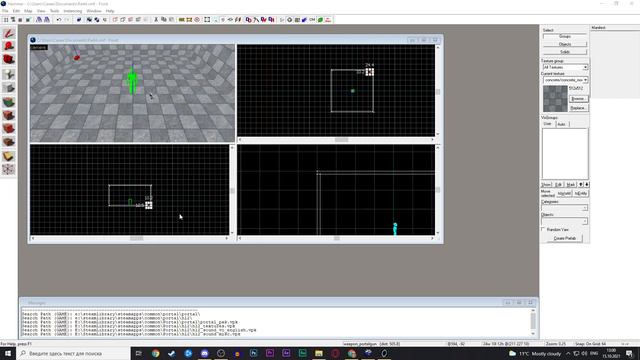Click the Copy toolbar icon
640x360 pixels.
[x=164, y=20]
